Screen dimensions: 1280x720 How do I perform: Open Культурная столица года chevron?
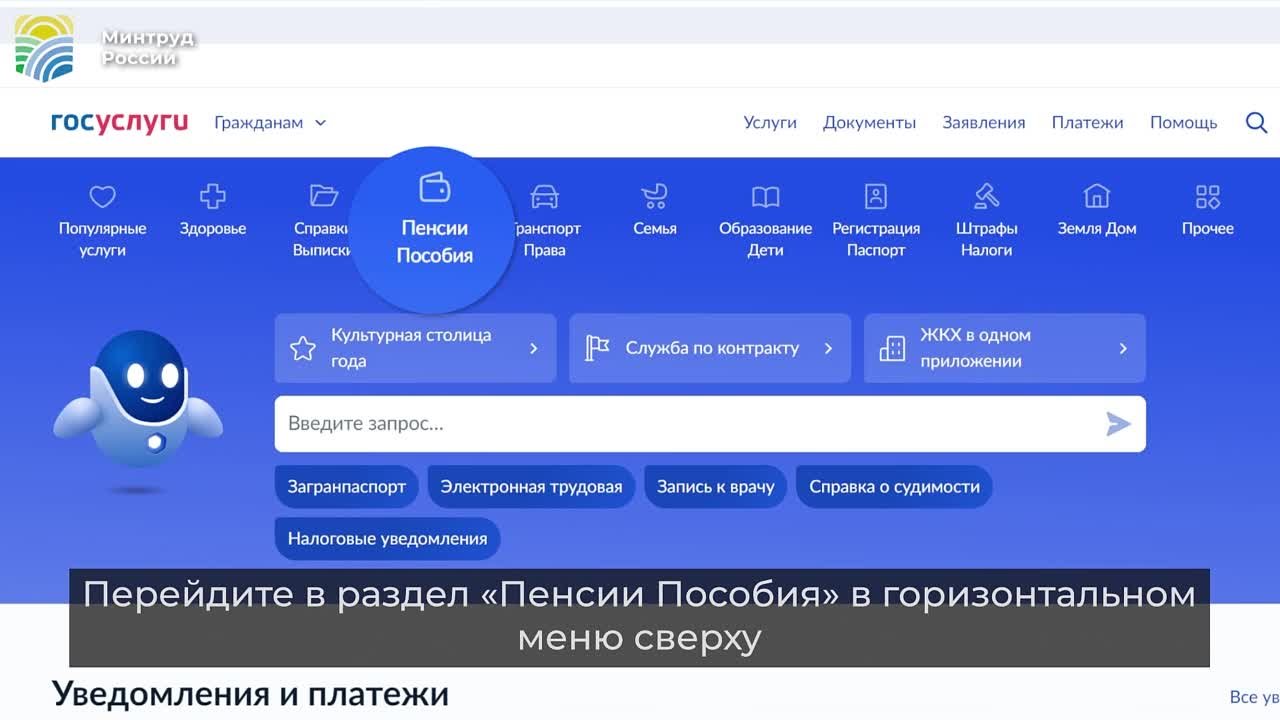(534, 348)
